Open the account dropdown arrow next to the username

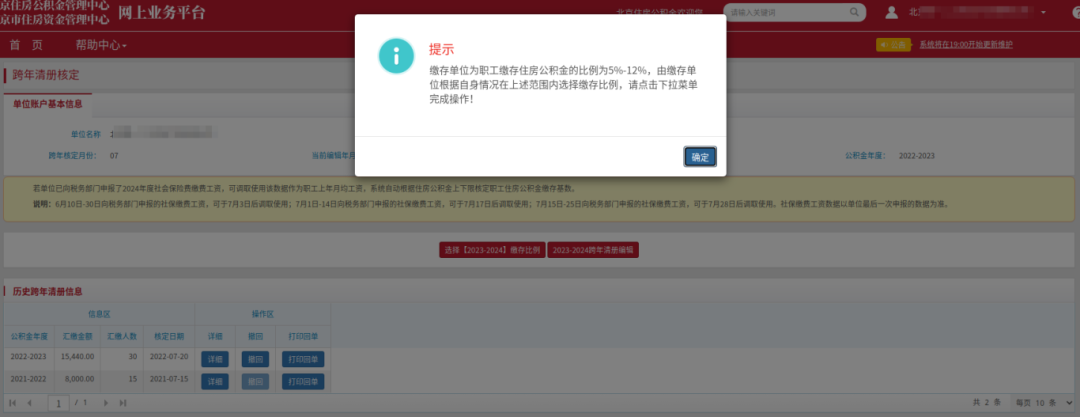pos(1043,12)
